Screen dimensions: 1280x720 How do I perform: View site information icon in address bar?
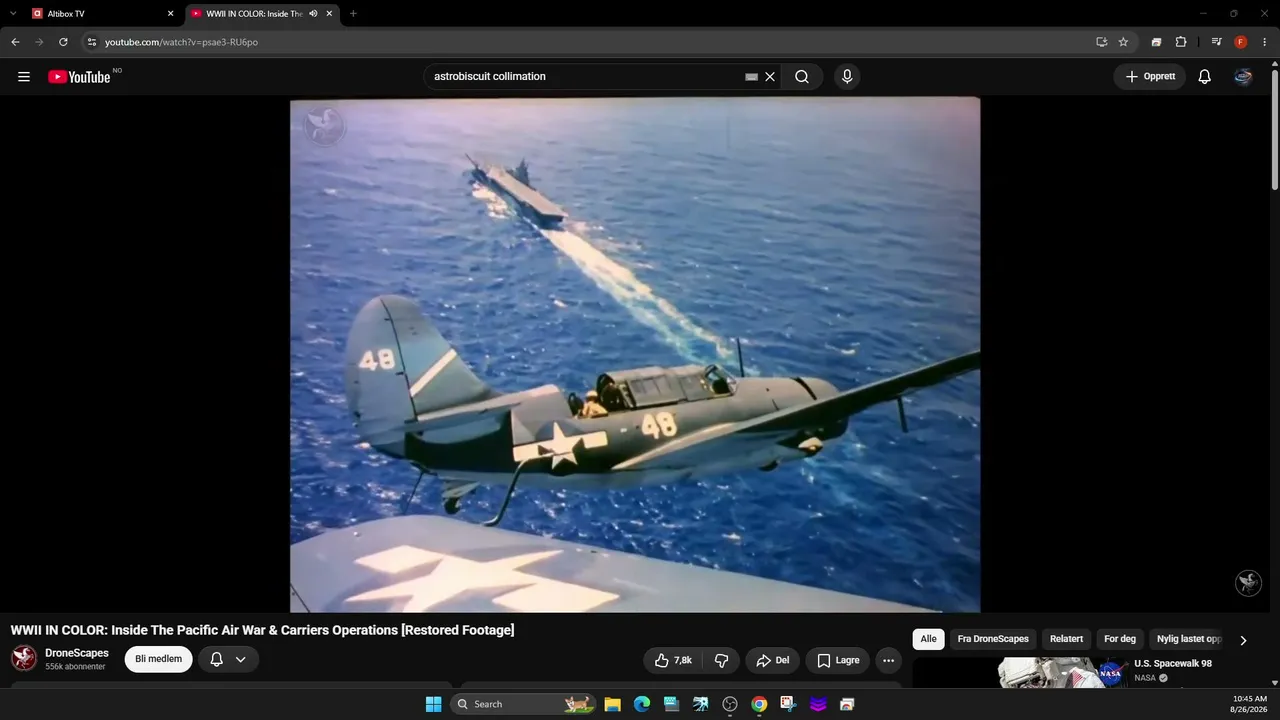tap(92, 42)
